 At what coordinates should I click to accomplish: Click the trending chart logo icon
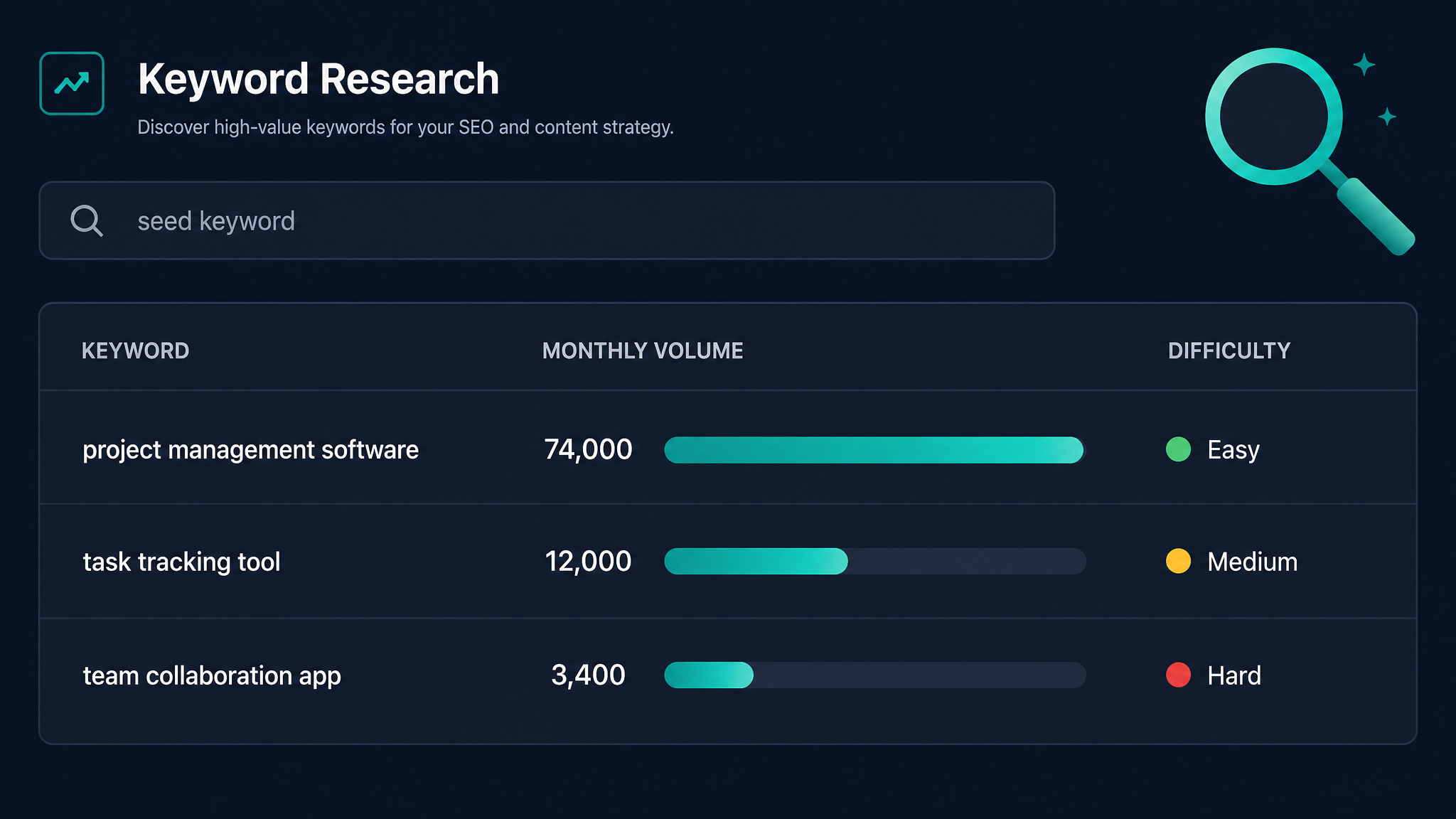coord(72,83)
